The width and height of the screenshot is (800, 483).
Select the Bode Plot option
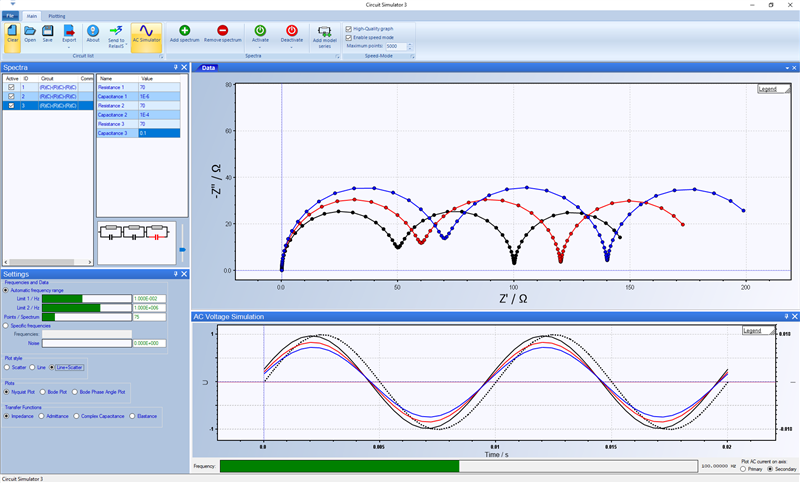pos(43,392)
